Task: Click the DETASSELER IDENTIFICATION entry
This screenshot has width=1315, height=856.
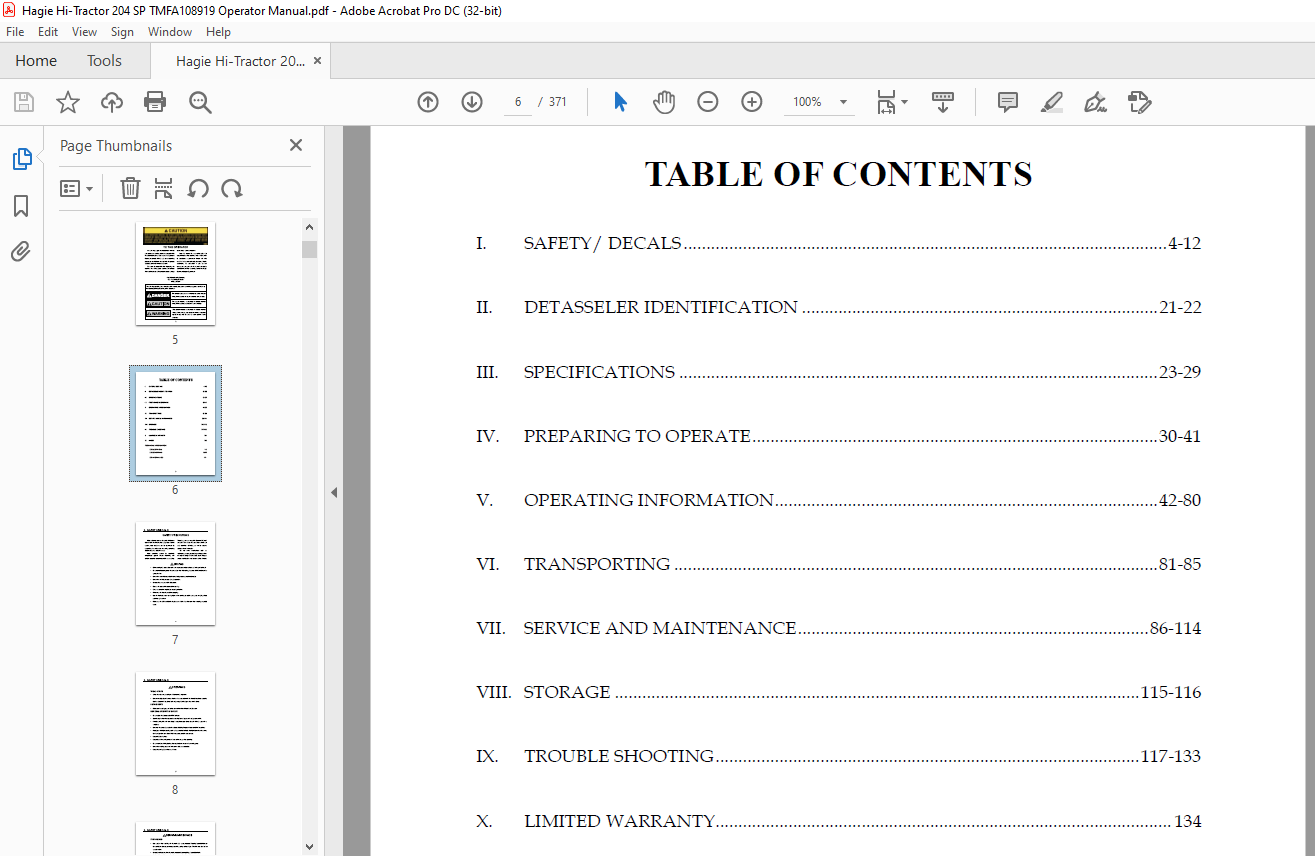Action: pos(838,307)
